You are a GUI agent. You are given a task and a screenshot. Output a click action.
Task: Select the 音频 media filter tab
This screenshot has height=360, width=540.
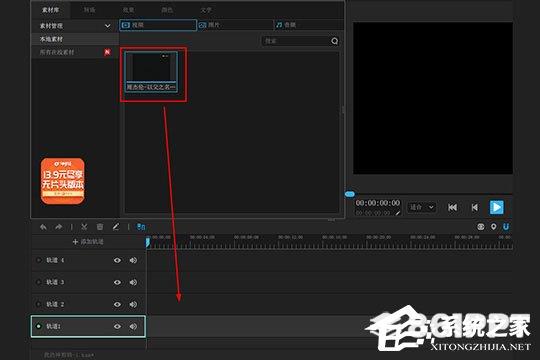pos(309,25)
